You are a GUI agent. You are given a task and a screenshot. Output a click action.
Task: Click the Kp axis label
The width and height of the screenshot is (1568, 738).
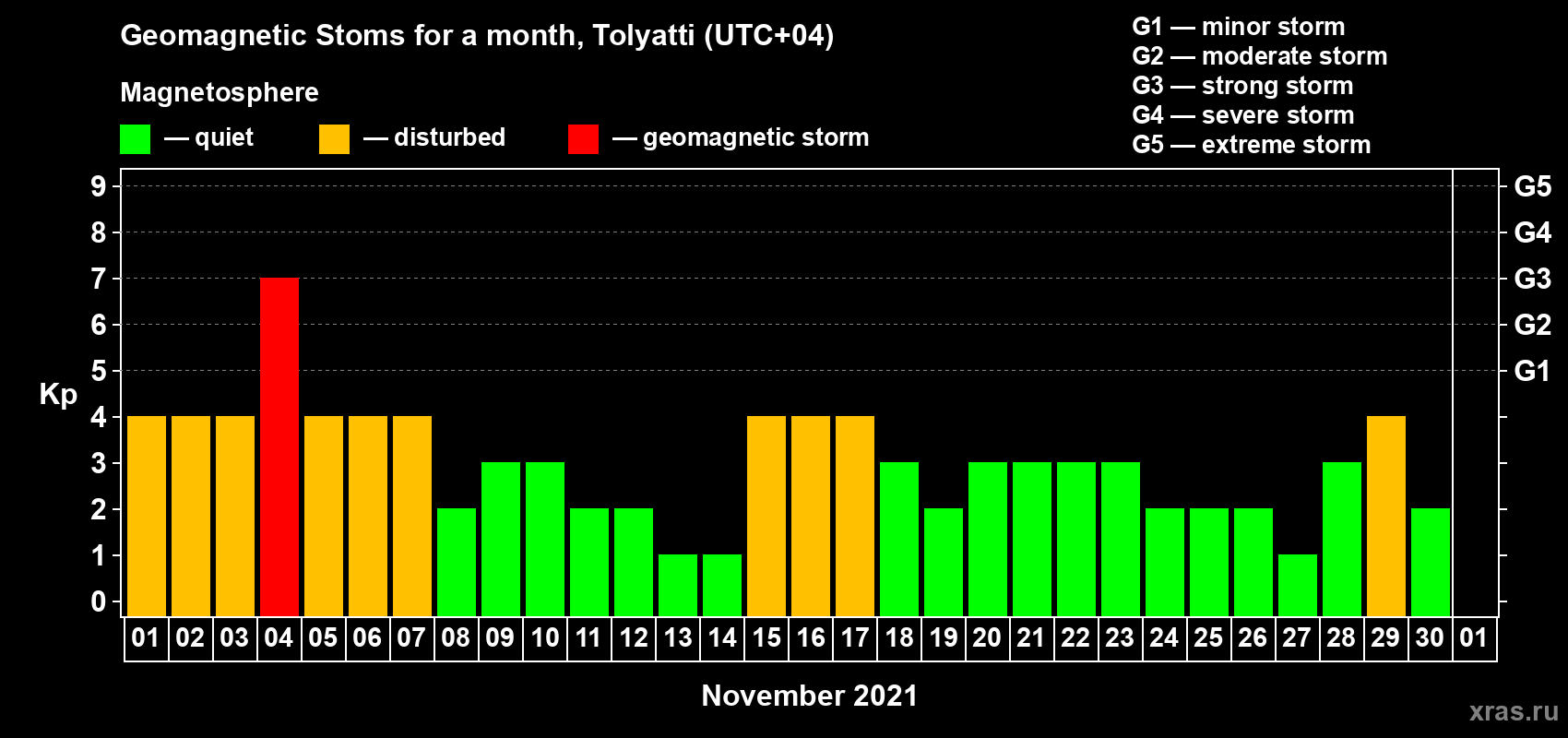click(x=58, y=395)
